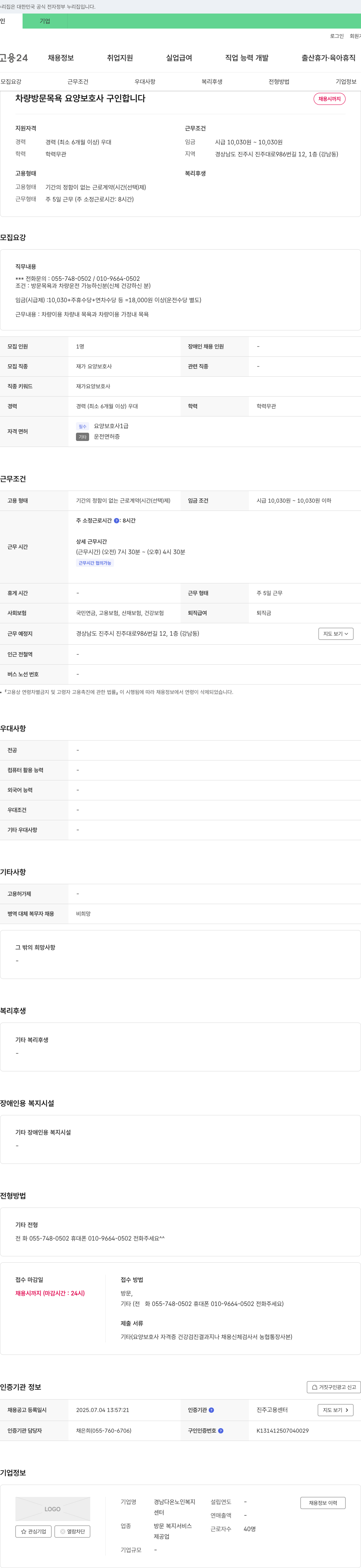Click the 근무시간 협의가능 tag
The width and height of the screenshot is (361, 1568).
coord(95,563)
